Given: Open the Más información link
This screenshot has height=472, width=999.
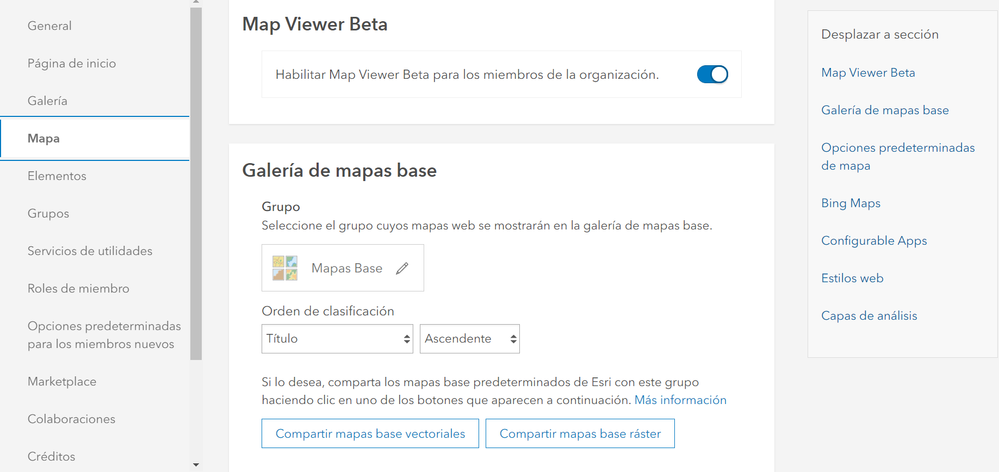Looking at the screenshot, I should click(680, 400).
